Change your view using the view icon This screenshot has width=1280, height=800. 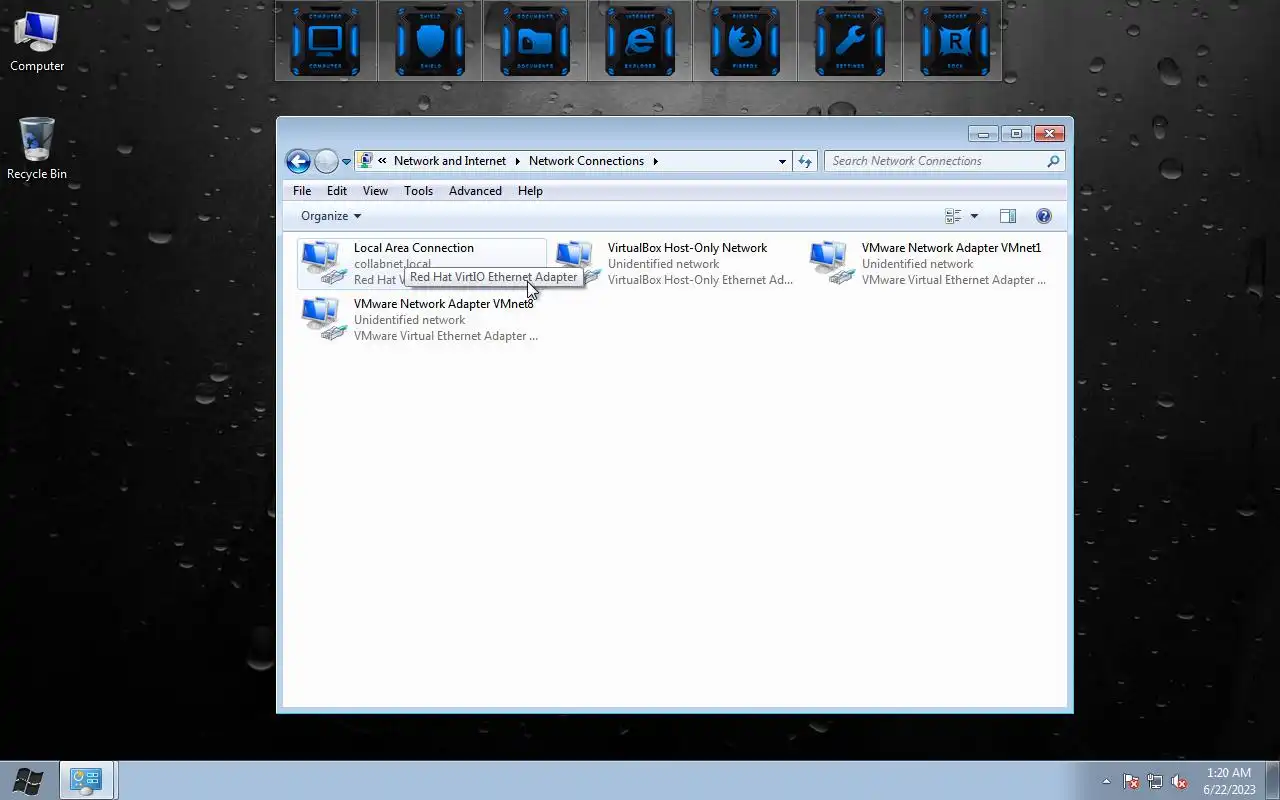point(953,216)
